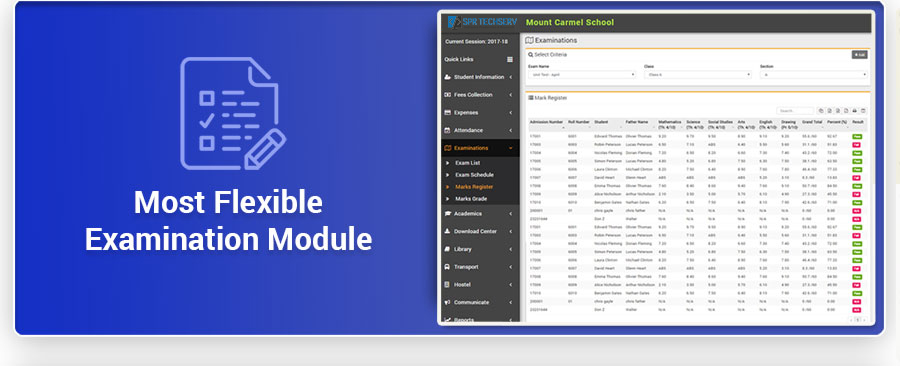Click the Library book icon in sidebar
This screenshot has width=900, height=366.
click(448, 249)
